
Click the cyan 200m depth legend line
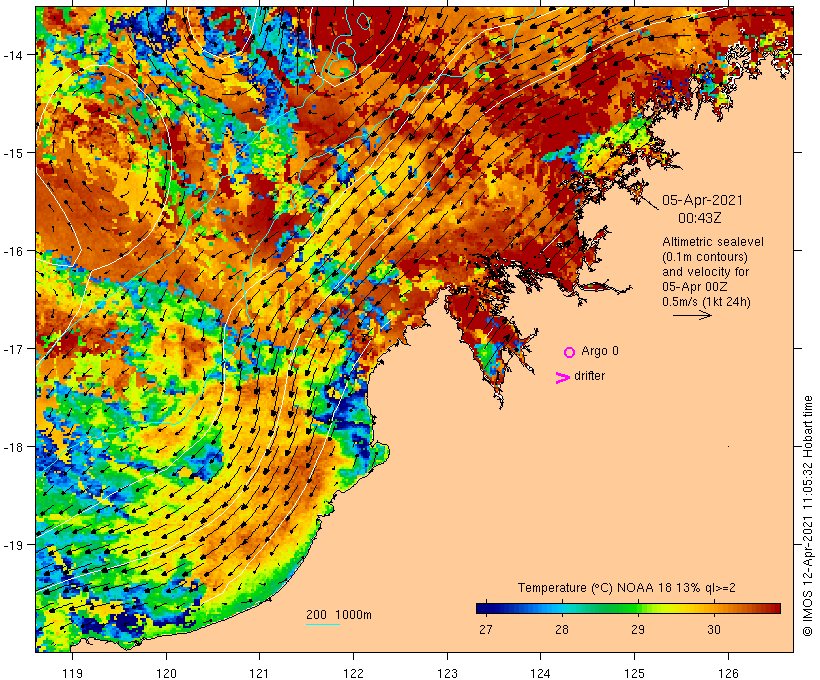323,624
